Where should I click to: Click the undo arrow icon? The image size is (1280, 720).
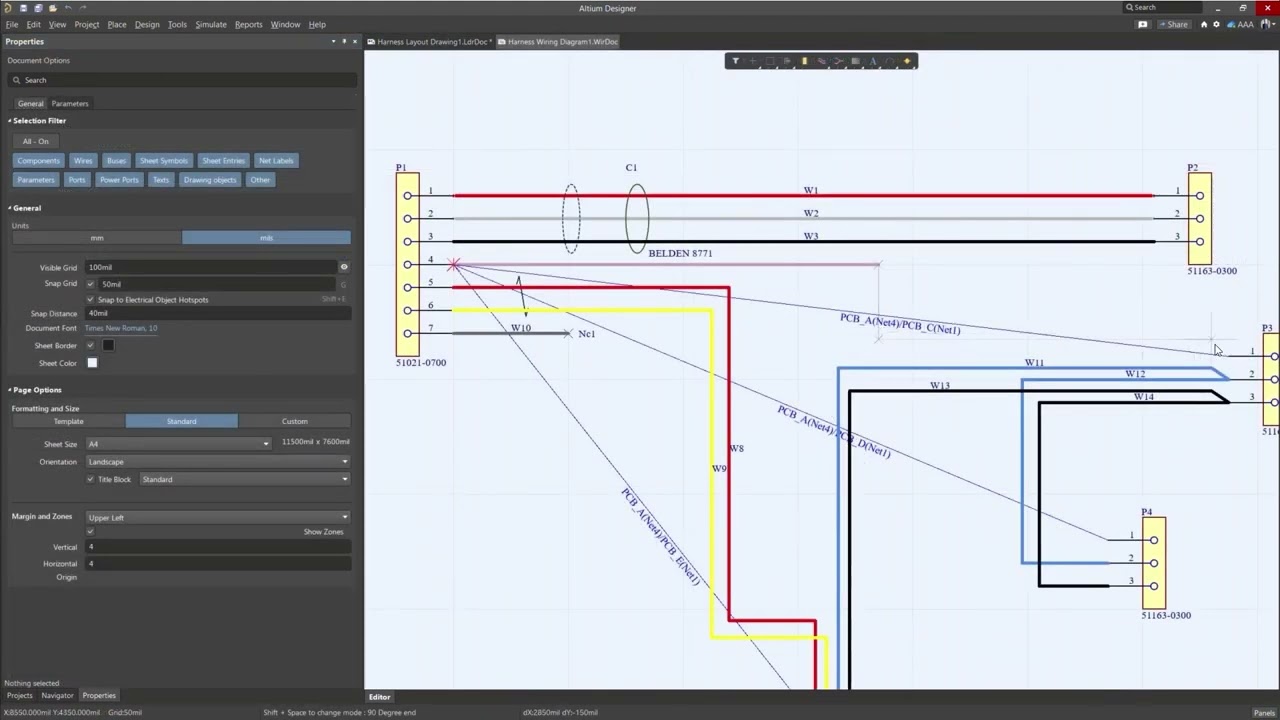click(68, 8)
